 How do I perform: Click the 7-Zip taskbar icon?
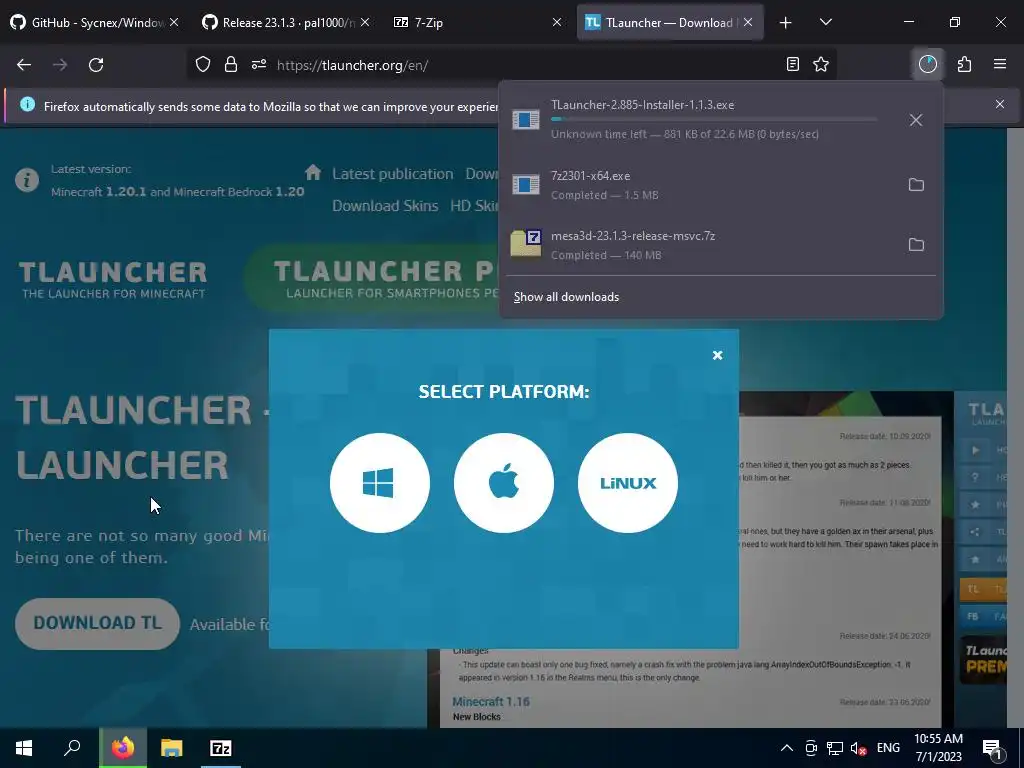click(220, 748)
